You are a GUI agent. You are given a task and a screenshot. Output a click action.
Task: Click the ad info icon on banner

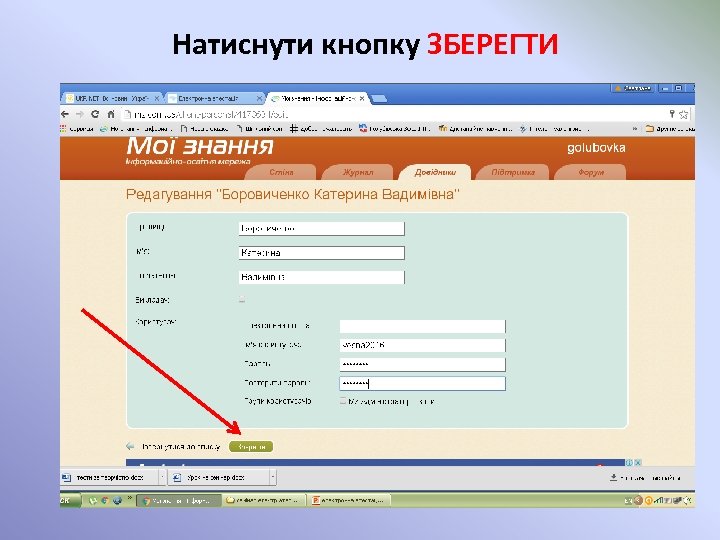click(x=629, y=462)
